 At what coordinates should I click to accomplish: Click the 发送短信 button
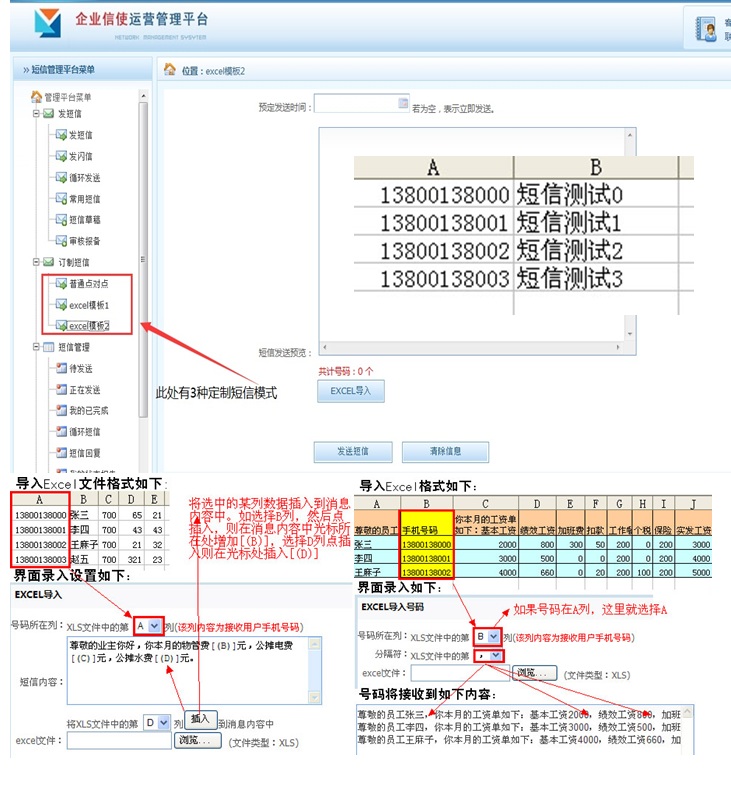[x=353, y=451]
